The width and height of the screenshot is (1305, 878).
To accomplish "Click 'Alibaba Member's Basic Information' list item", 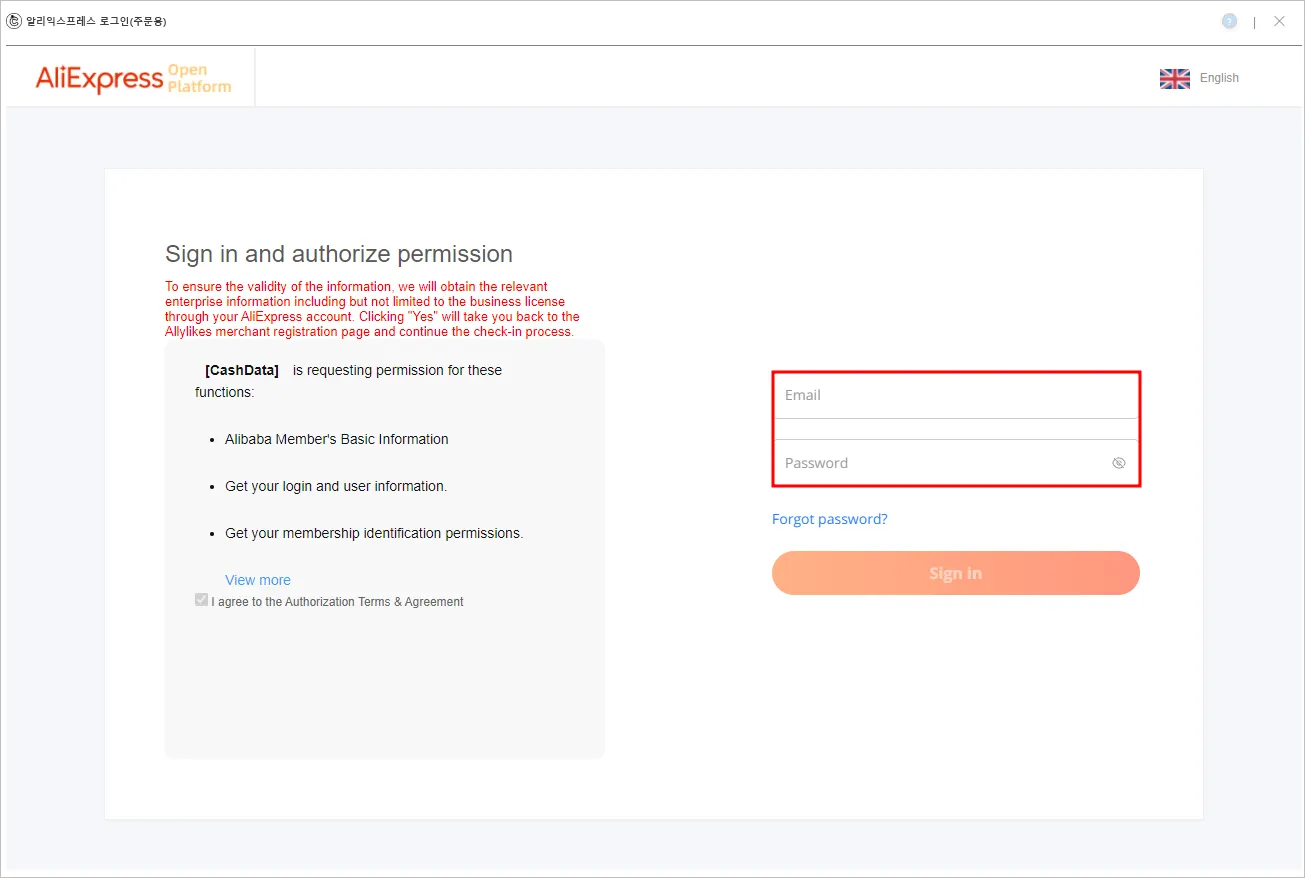I will pos(337,439).
